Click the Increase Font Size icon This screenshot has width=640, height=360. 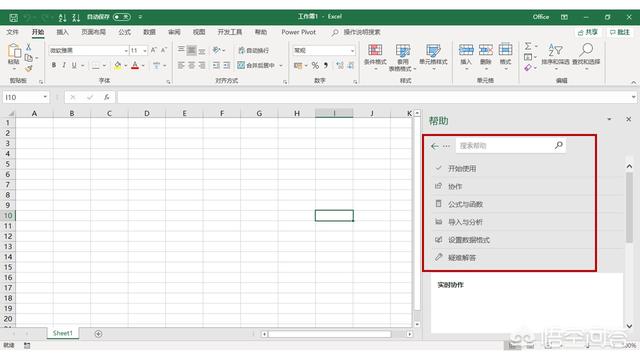pos(154,50)
